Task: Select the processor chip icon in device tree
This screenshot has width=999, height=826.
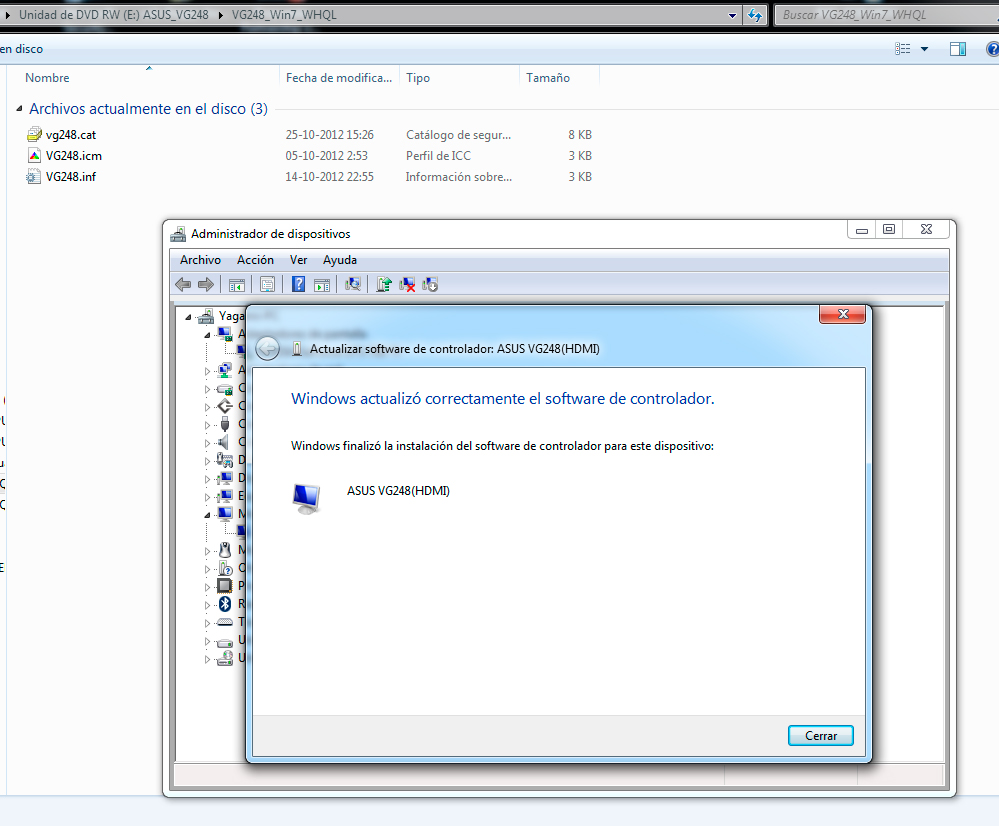Action: [x=225, y=585]
